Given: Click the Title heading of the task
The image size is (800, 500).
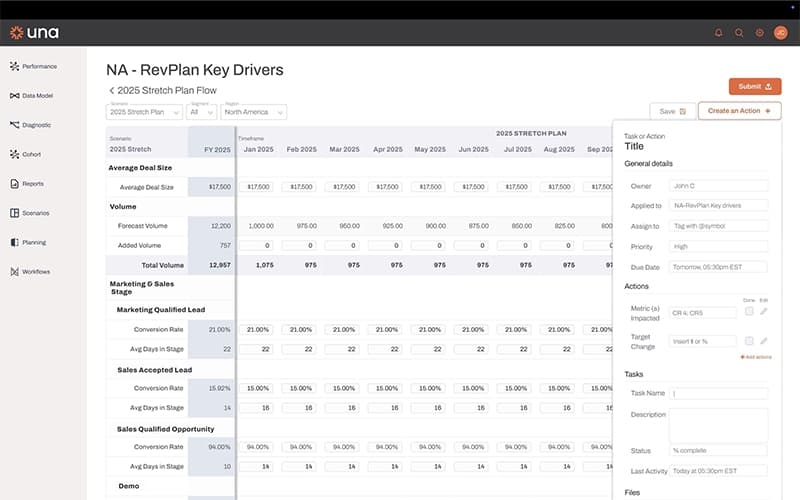Looking at the screenshot, I should (x=634, y=146).
